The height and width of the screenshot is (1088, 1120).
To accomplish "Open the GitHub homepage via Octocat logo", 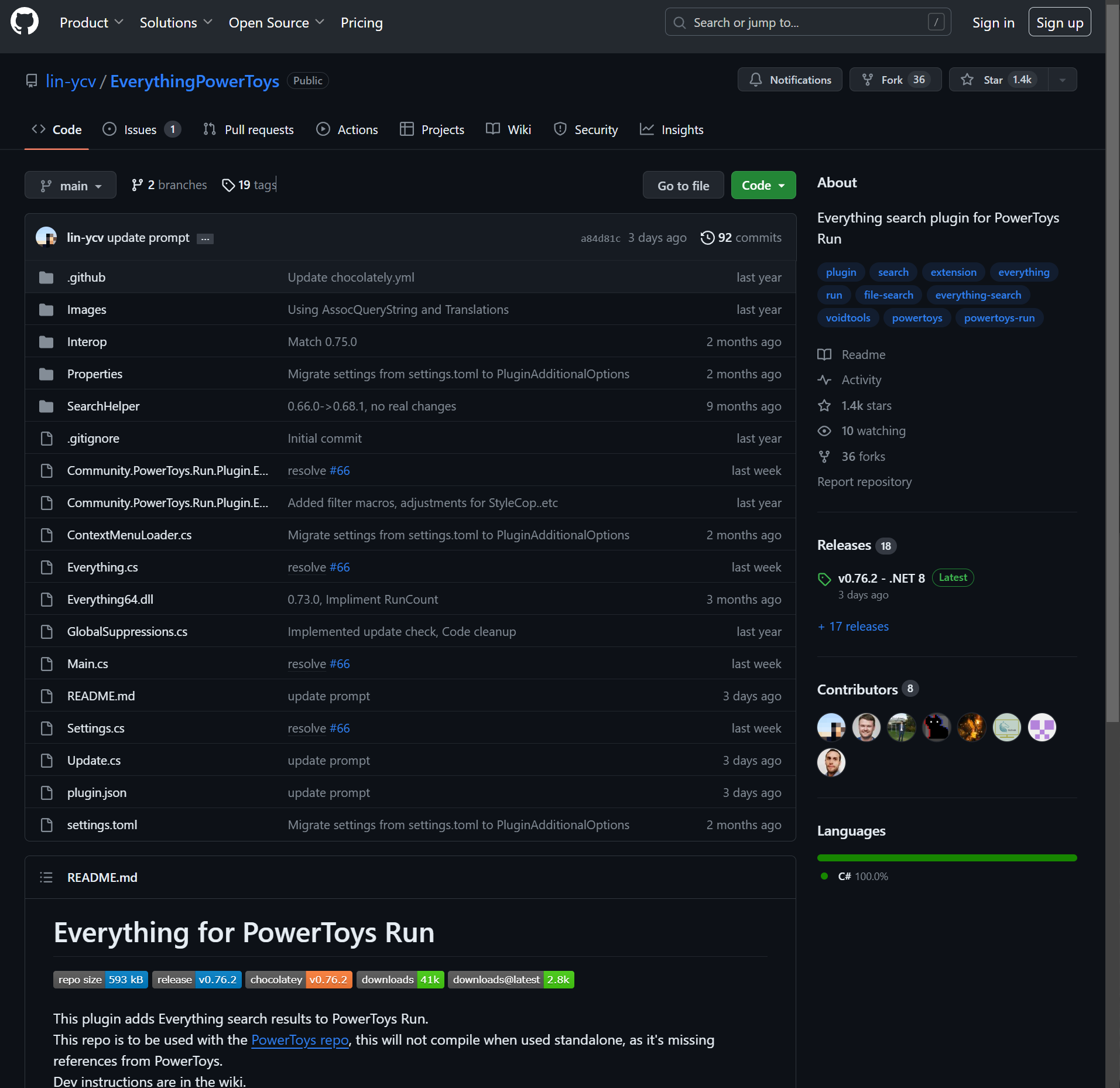I will [25, 22].
